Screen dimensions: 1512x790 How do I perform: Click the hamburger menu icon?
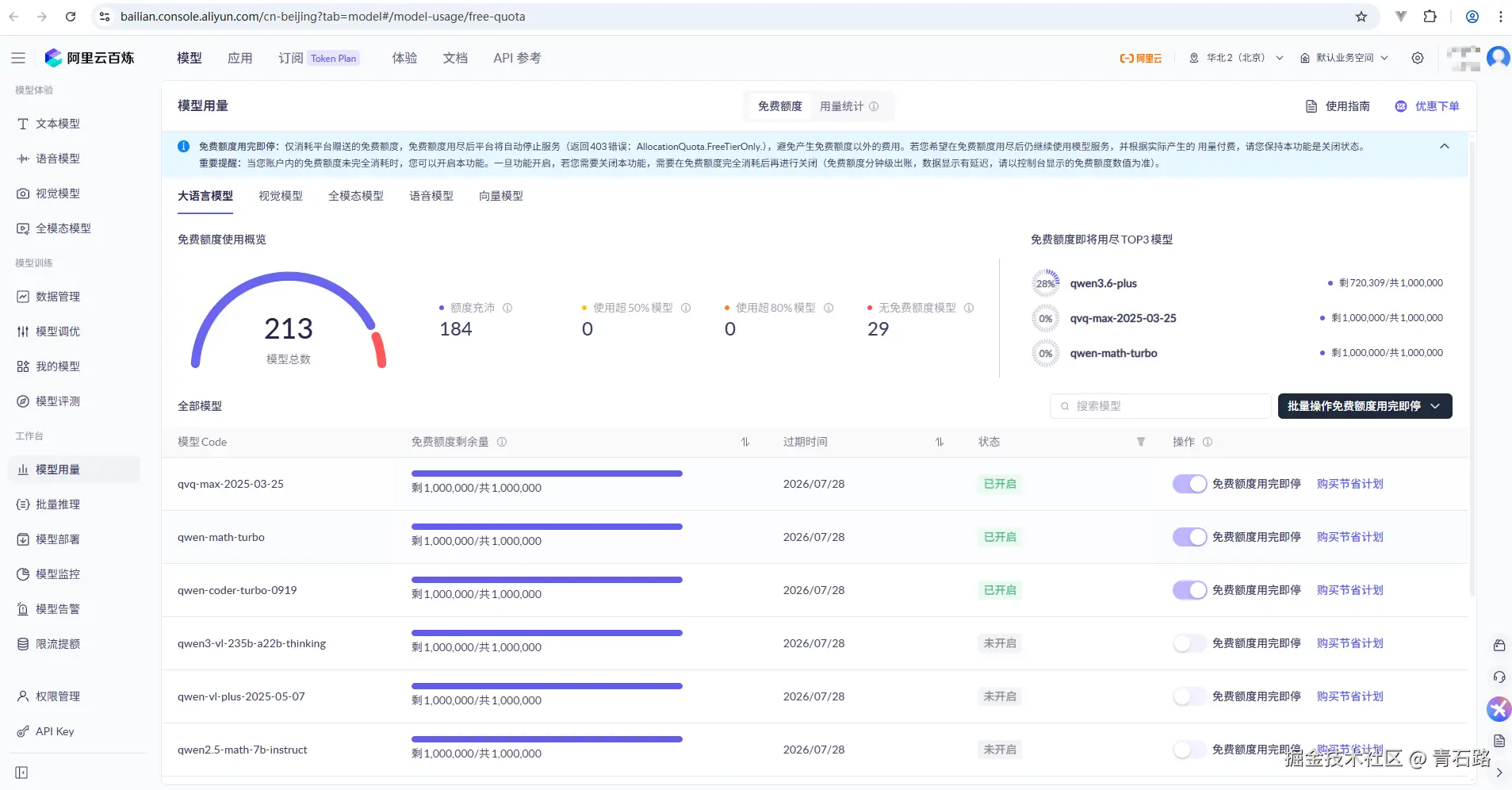(18, 58)
